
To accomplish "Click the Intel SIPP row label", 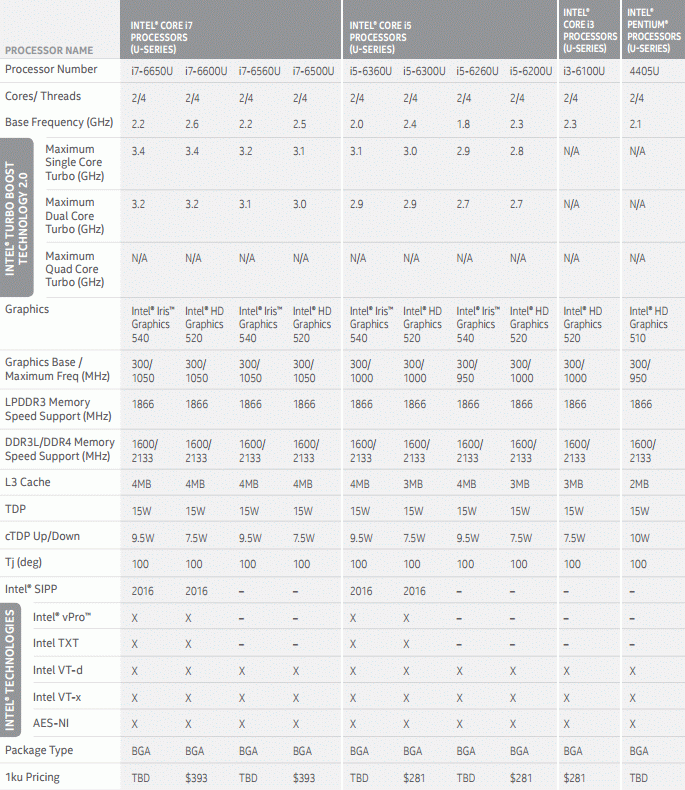I will pos(31,589).
